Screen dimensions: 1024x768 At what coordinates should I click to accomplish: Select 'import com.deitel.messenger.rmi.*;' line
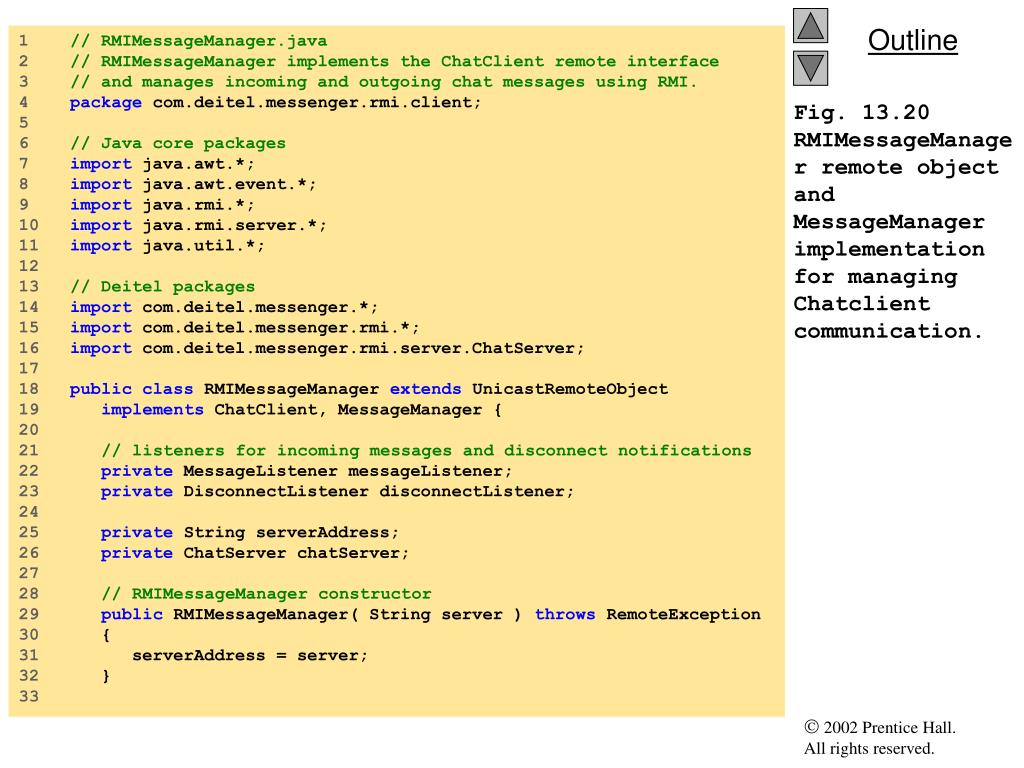244,328
